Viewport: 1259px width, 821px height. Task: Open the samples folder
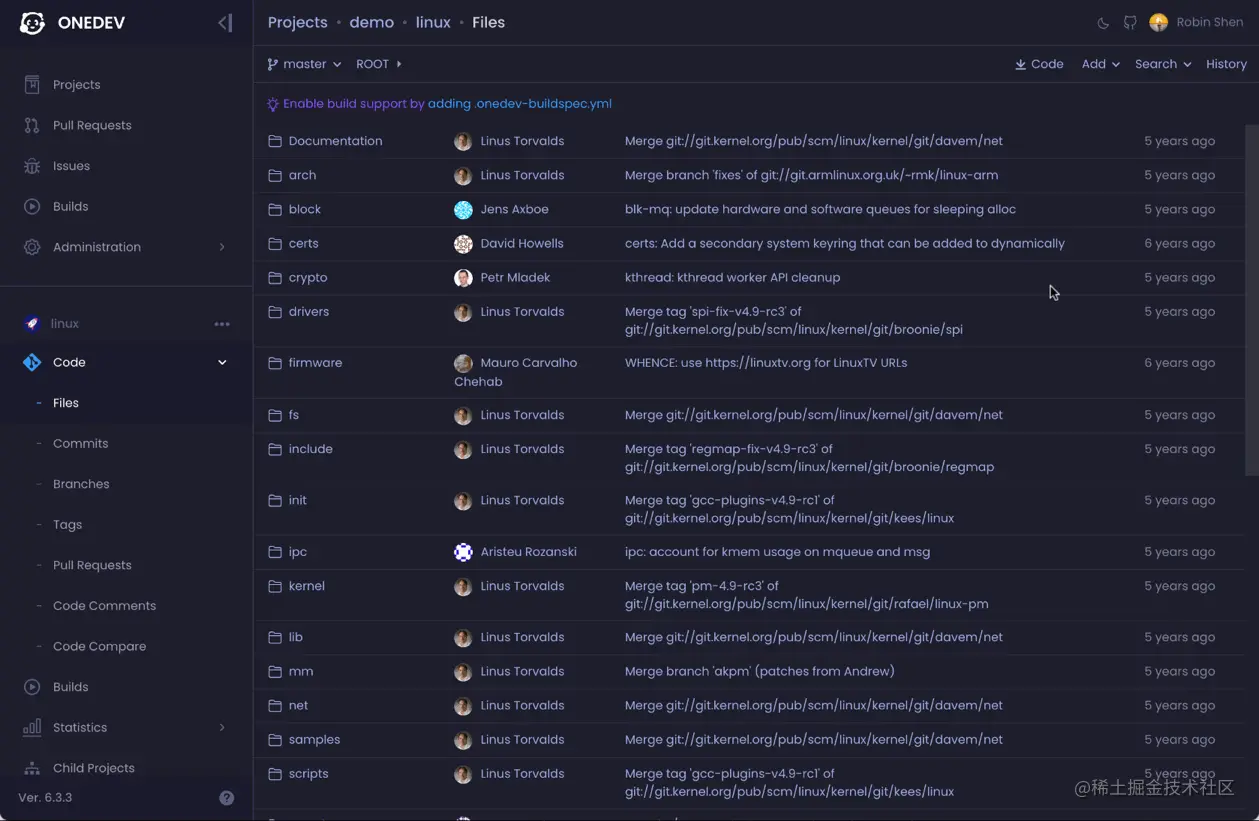coord(314,740)
